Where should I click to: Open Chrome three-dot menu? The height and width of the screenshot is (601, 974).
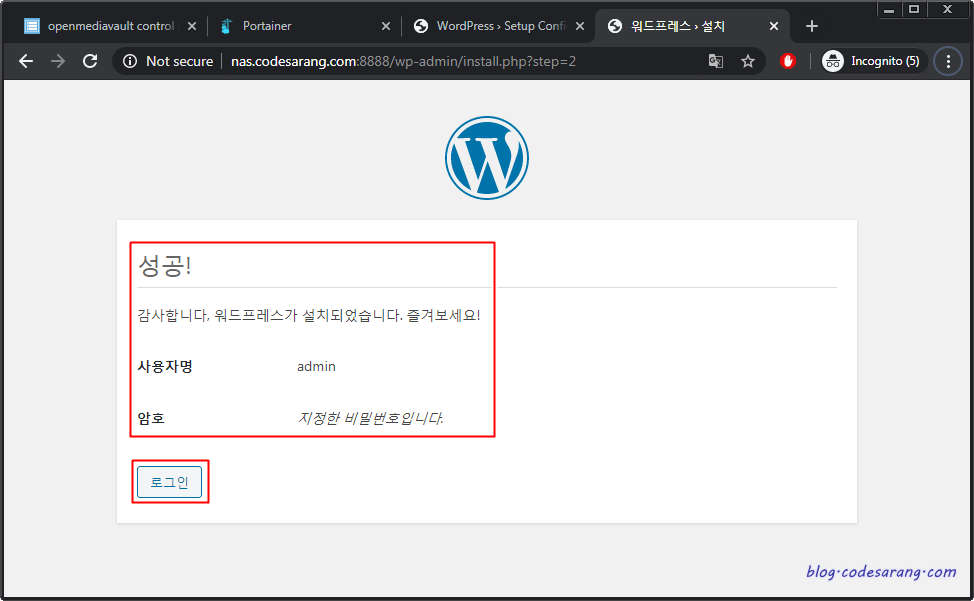(948, 61)
